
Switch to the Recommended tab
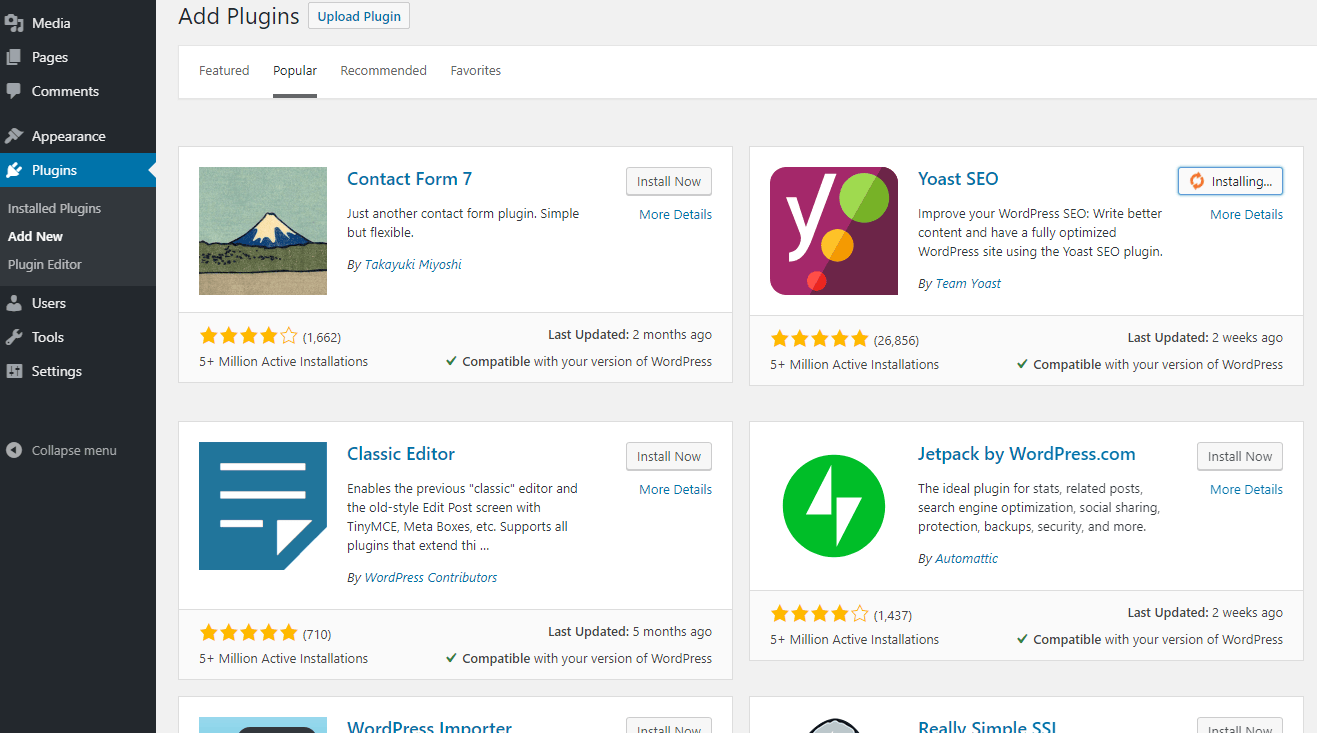click(x=383, y=70)
